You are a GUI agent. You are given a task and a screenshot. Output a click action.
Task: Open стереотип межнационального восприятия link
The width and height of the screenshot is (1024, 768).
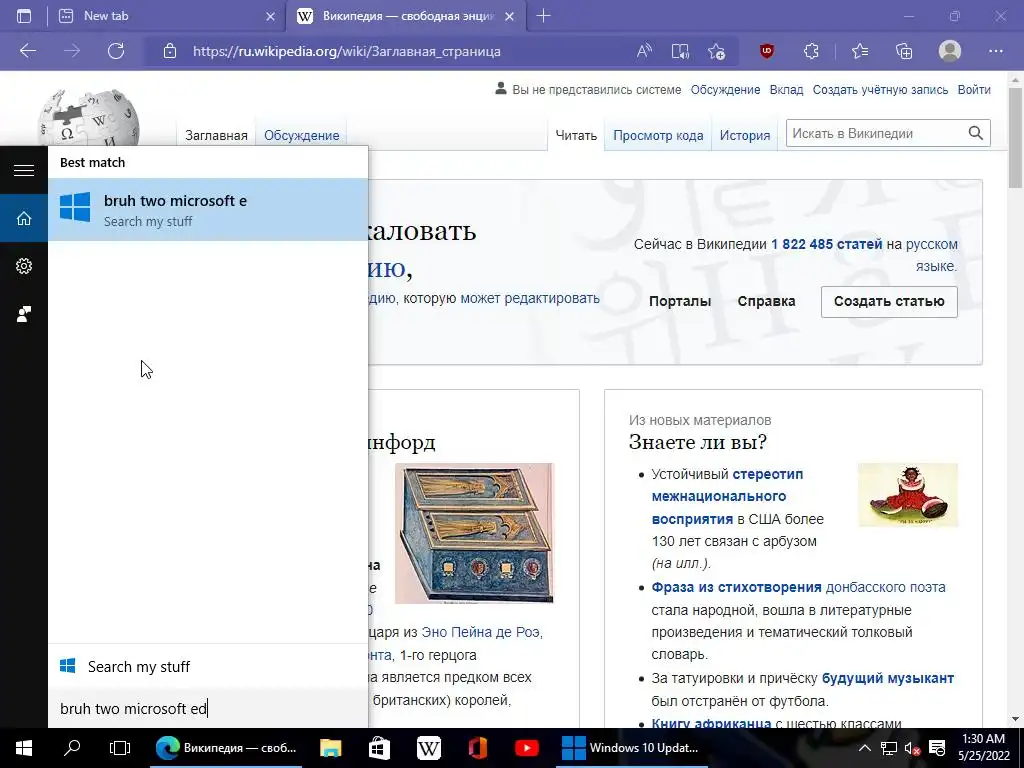click(727, 496)
